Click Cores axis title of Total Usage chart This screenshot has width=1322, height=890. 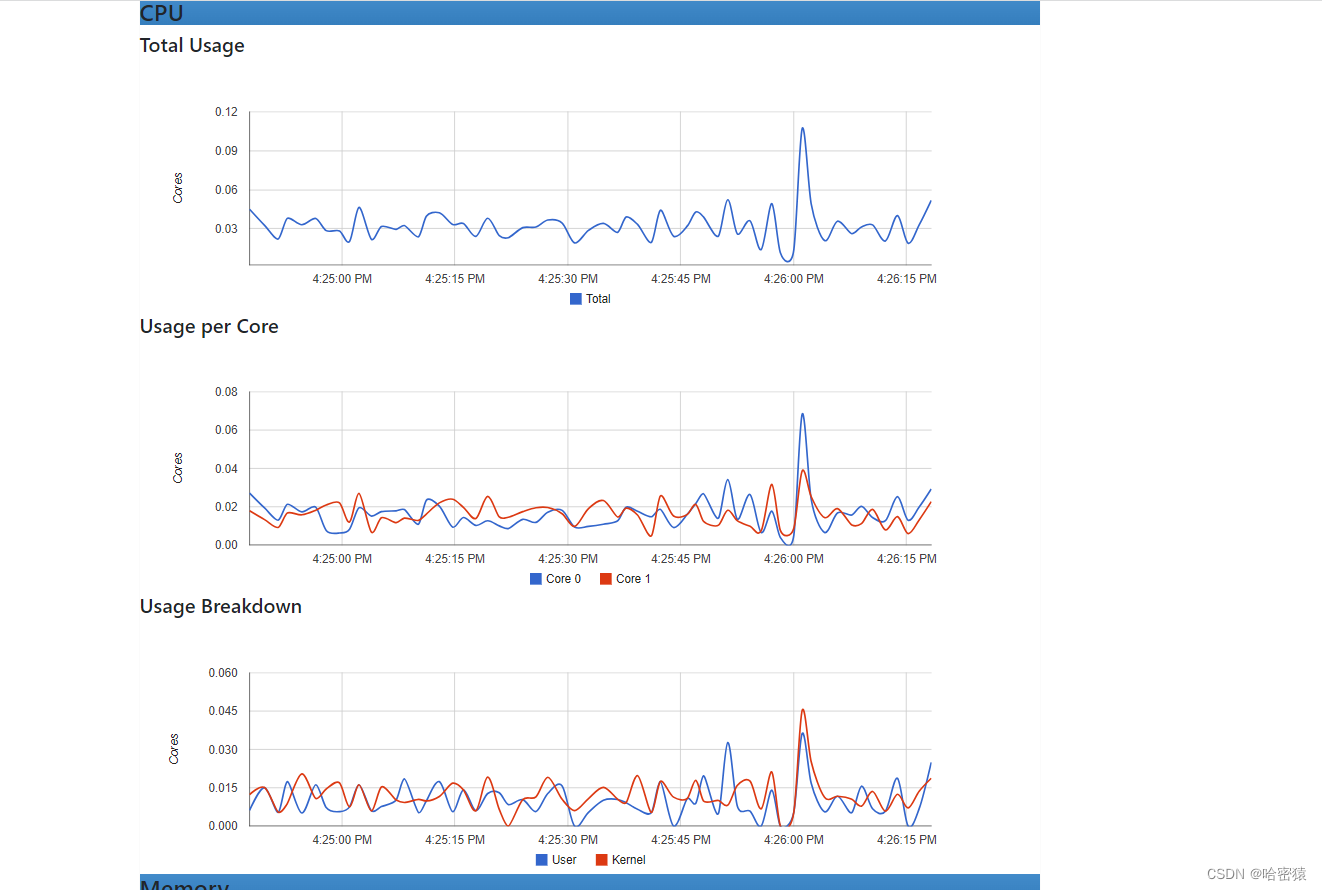pyautogui.click(x=178, y=188)
